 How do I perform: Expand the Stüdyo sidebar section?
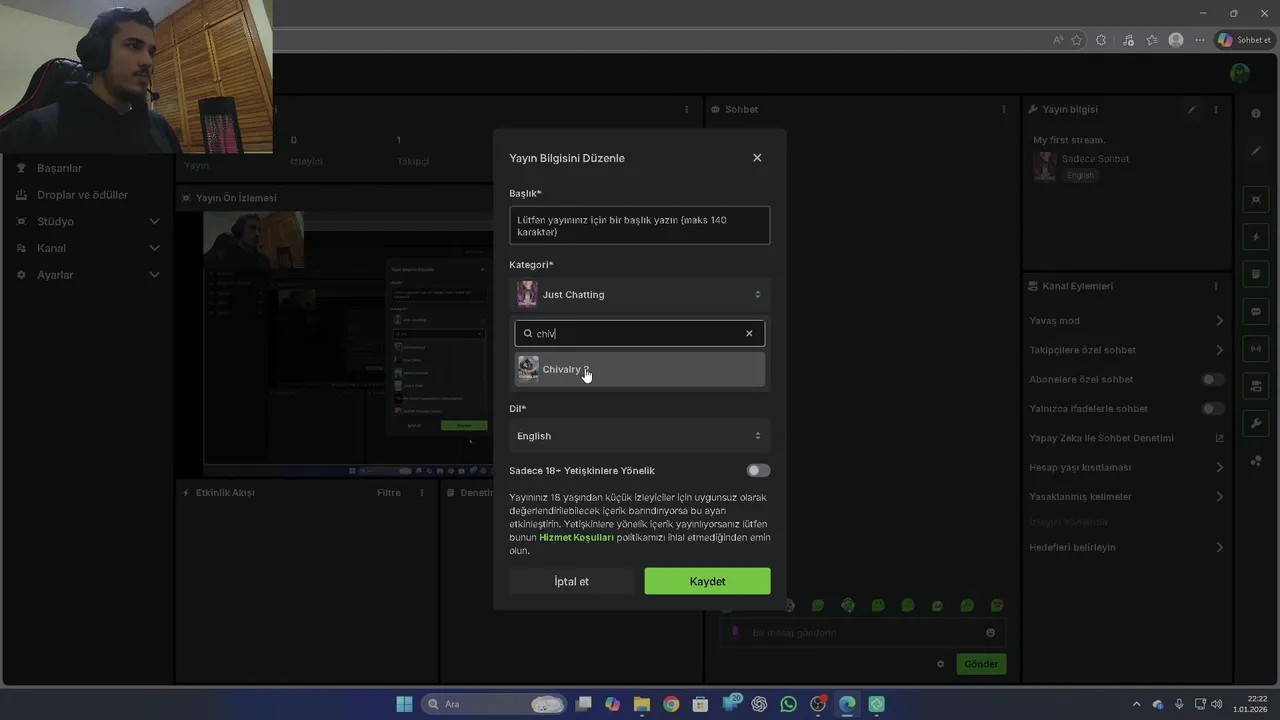coord(88,222)
